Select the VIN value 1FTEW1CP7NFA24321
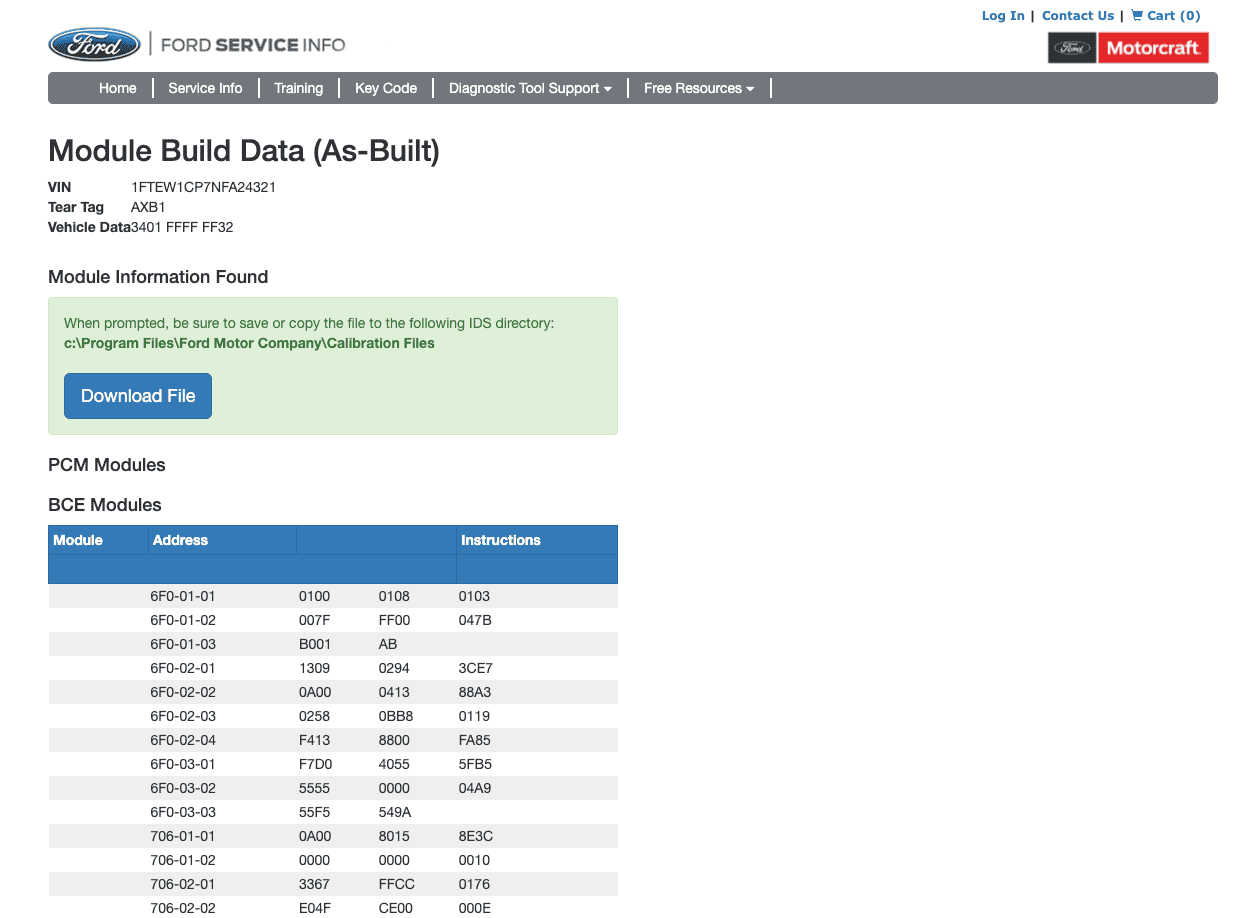This screenshot has width=1234, height=918. pyautogui.click(x=204, y=187)
